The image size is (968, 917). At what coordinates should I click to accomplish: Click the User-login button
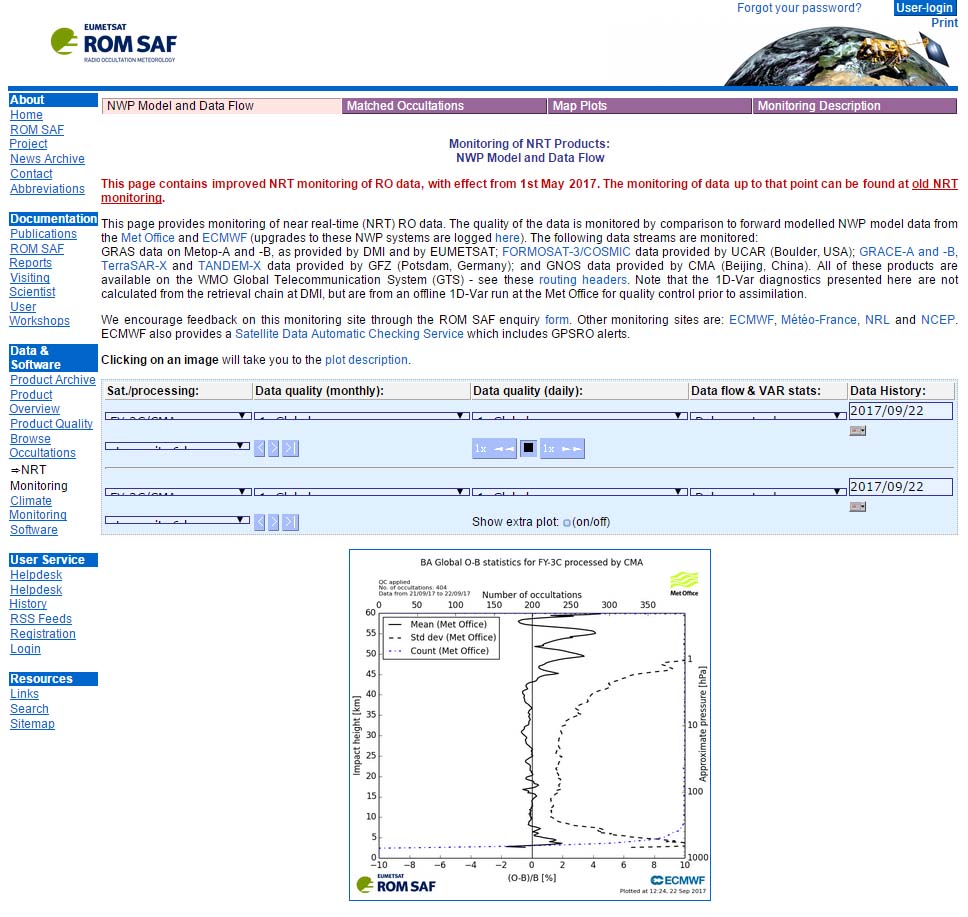pos(925,8)
